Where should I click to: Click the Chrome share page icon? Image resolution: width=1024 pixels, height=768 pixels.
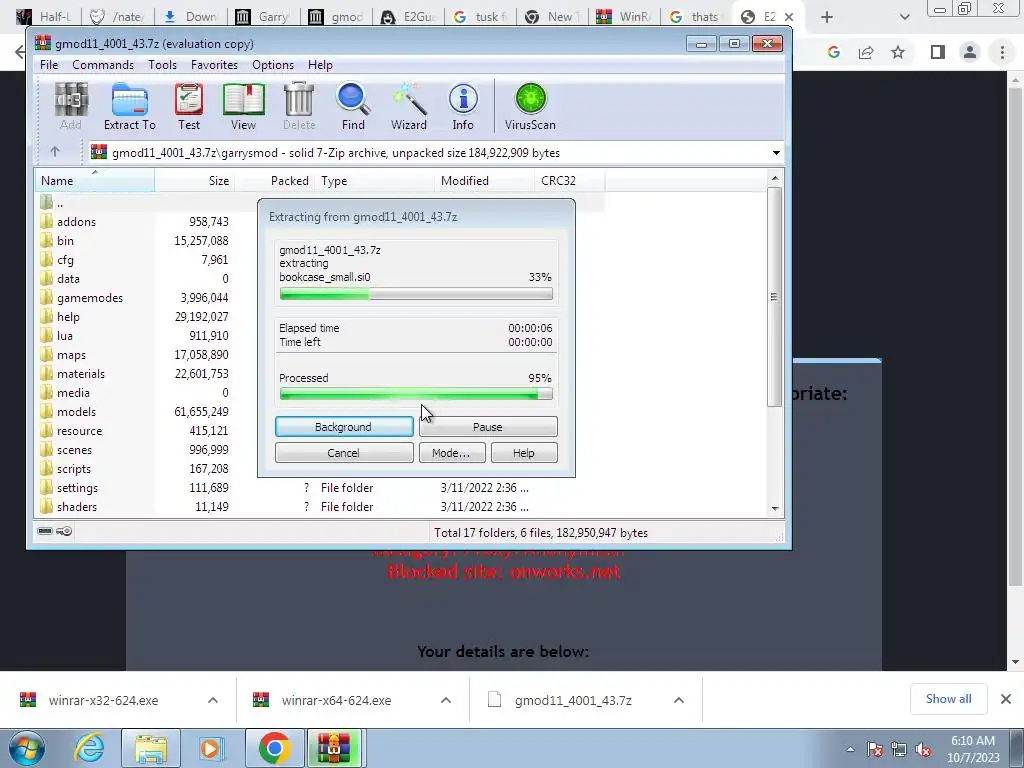pos(866,52)
